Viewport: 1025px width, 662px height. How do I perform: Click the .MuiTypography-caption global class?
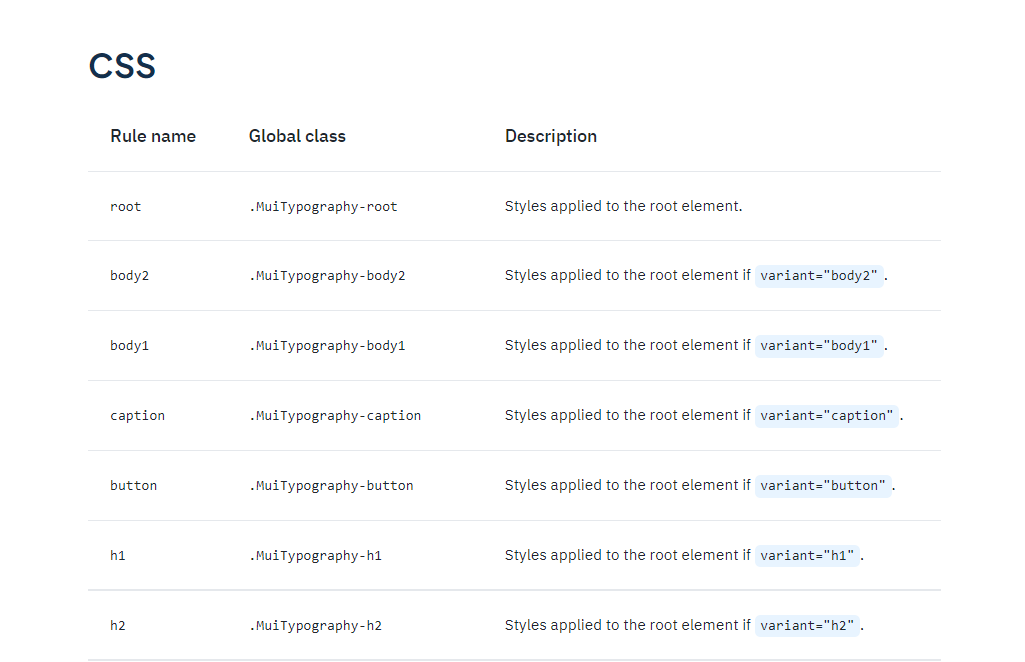click(335, 416)
